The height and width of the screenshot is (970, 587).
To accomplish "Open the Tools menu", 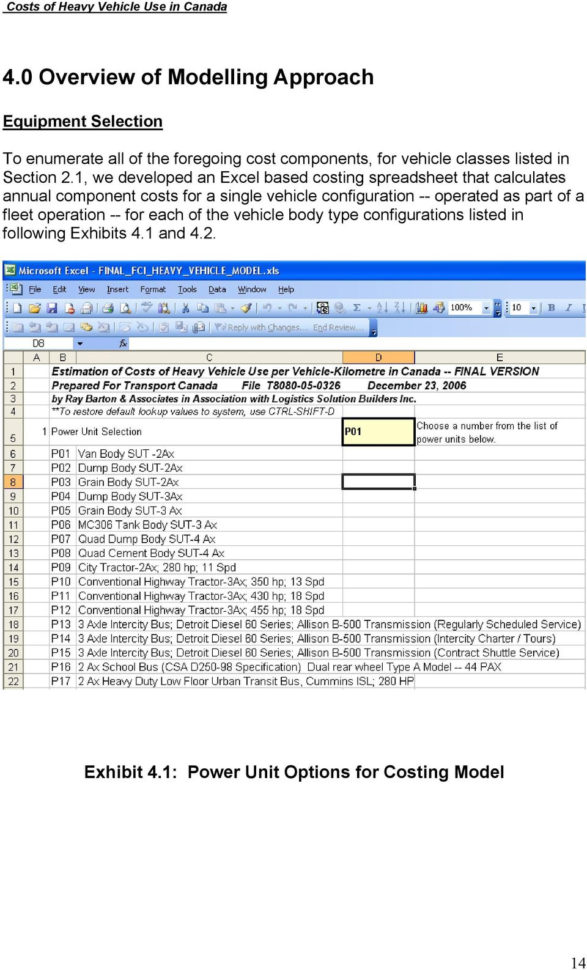I will [x=187, y=289].
